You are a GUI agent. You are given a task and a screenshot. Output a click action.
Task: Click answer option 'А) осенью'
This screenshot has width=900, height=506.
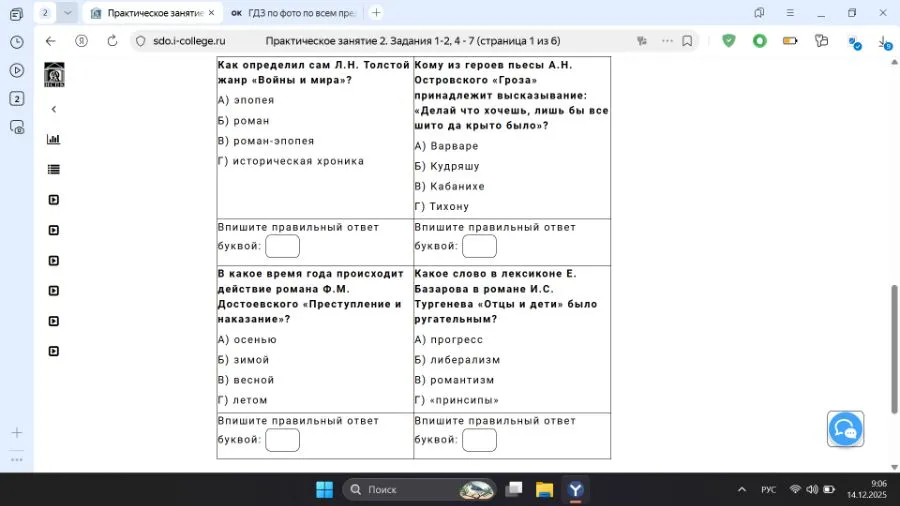pyautogui.click(x=247, y=340)
